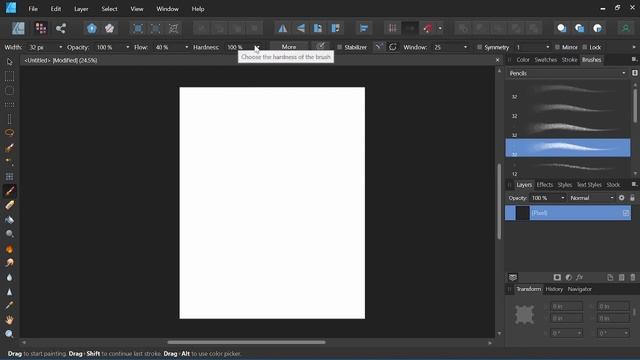Switch to the Liquify Persona icon
Image resolution: width=640 pixels, height=360 pixels.
point(41,28)
